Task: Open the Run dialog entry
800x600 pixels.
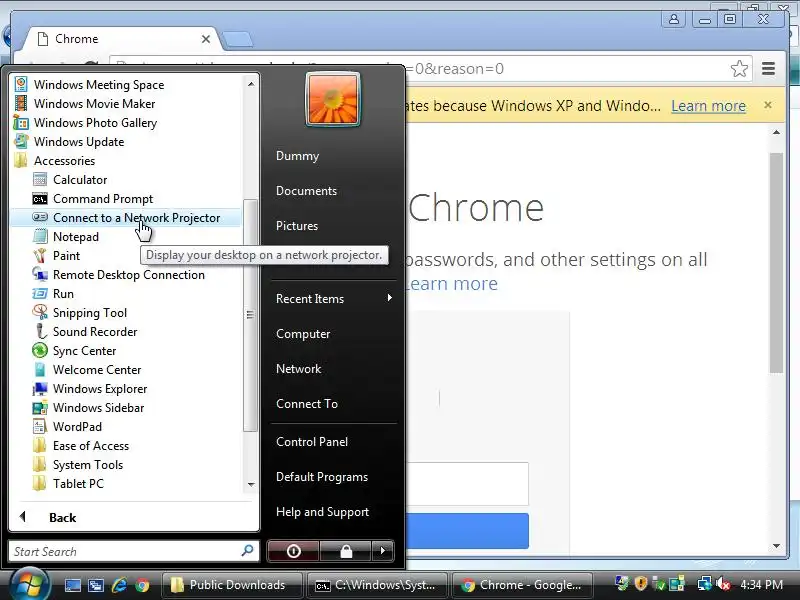Action: 63,294
